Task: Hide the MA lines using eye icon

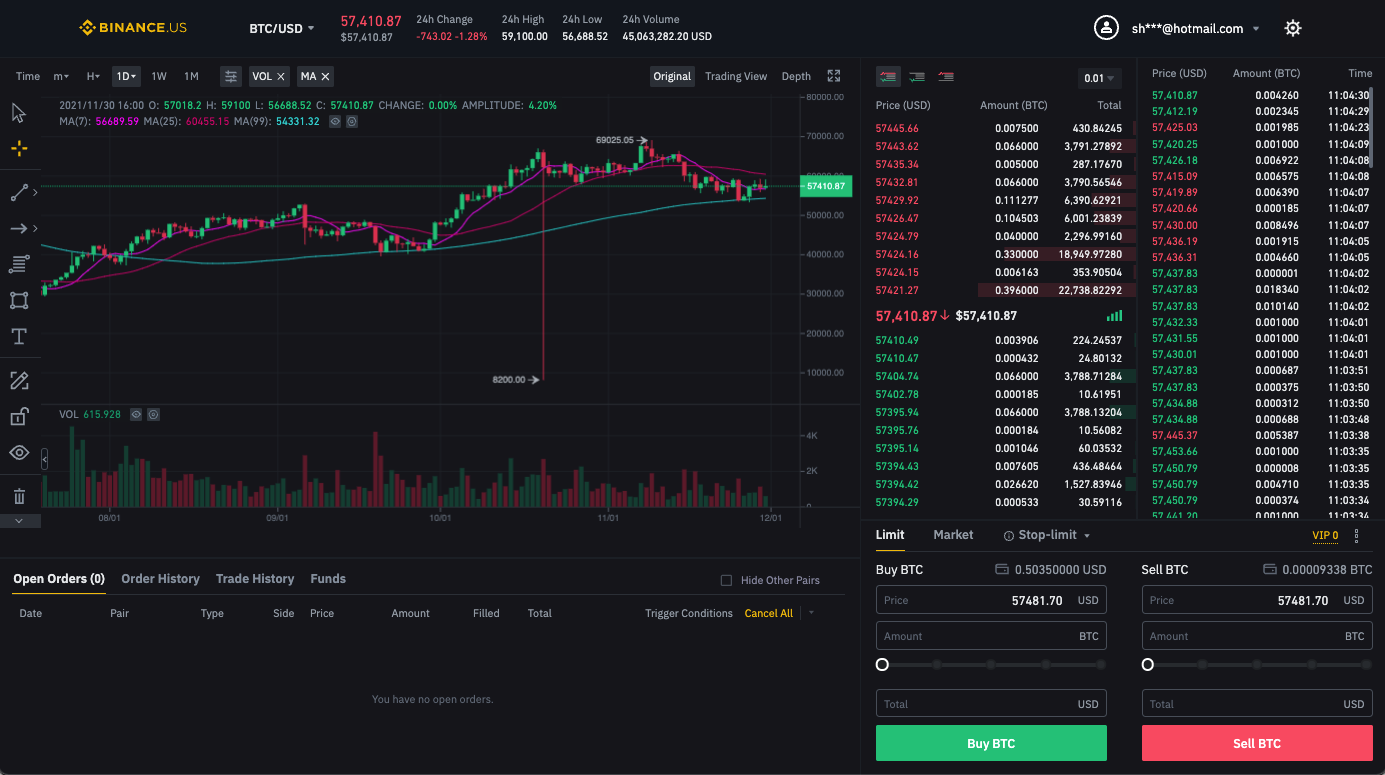Action: [x=336, y=121]
